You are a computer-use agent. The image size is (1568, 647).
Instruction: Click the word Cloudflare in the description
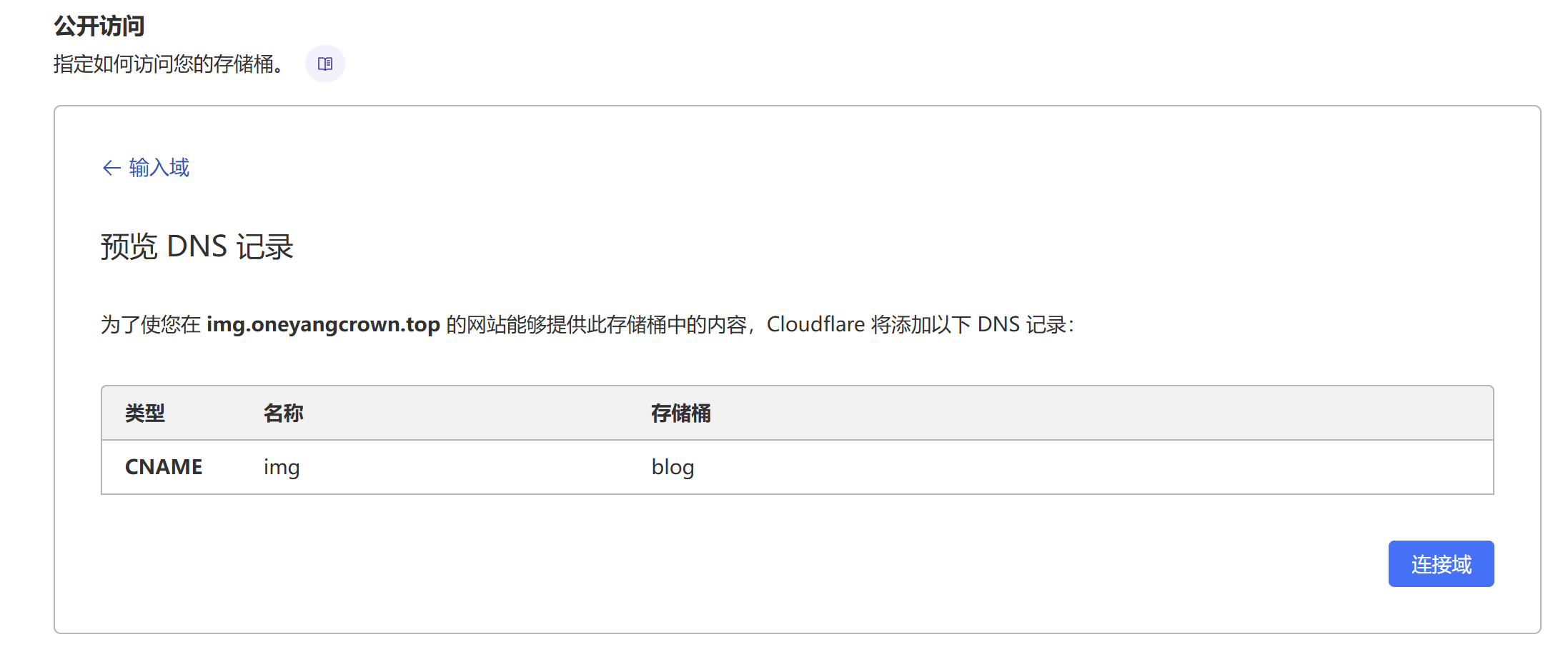point(815,325)
